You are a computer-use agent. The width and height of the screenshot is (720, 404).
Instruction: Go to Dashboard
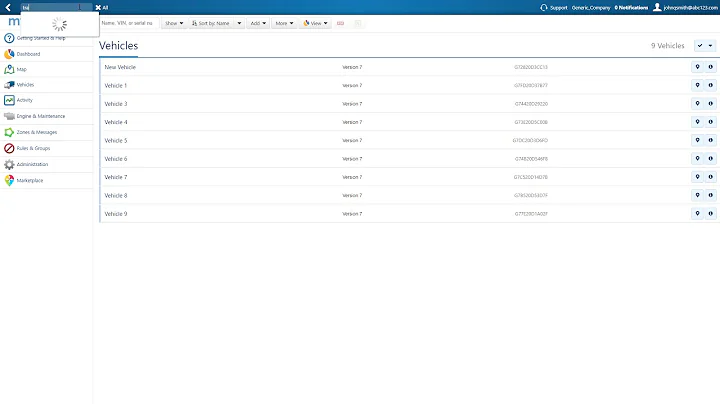pos(28,54)
